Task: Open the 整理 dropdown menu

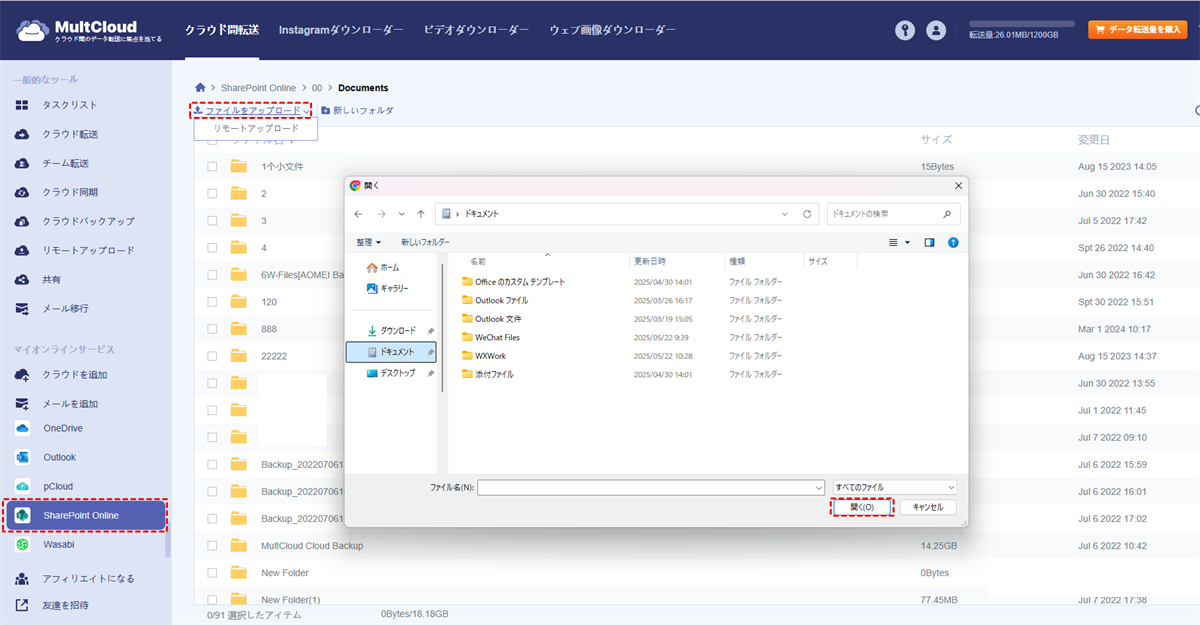Action: tap(369, 242)
